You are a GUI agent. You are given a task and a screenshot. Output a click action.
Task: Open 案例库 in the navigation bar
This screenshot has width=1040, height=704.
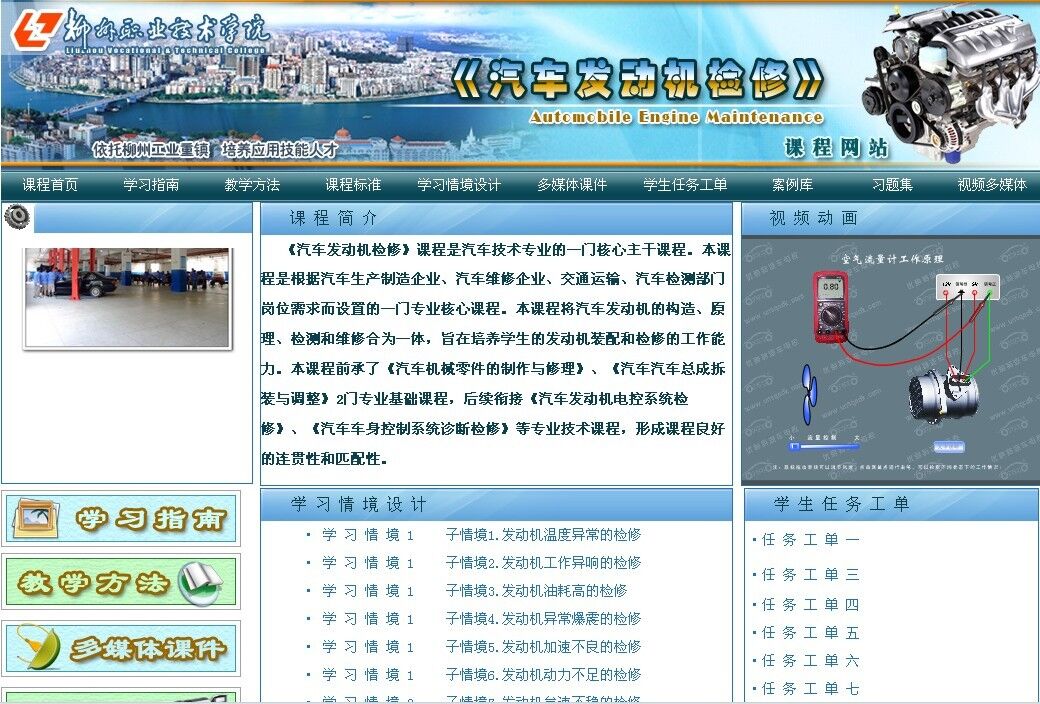click(792, 185)
